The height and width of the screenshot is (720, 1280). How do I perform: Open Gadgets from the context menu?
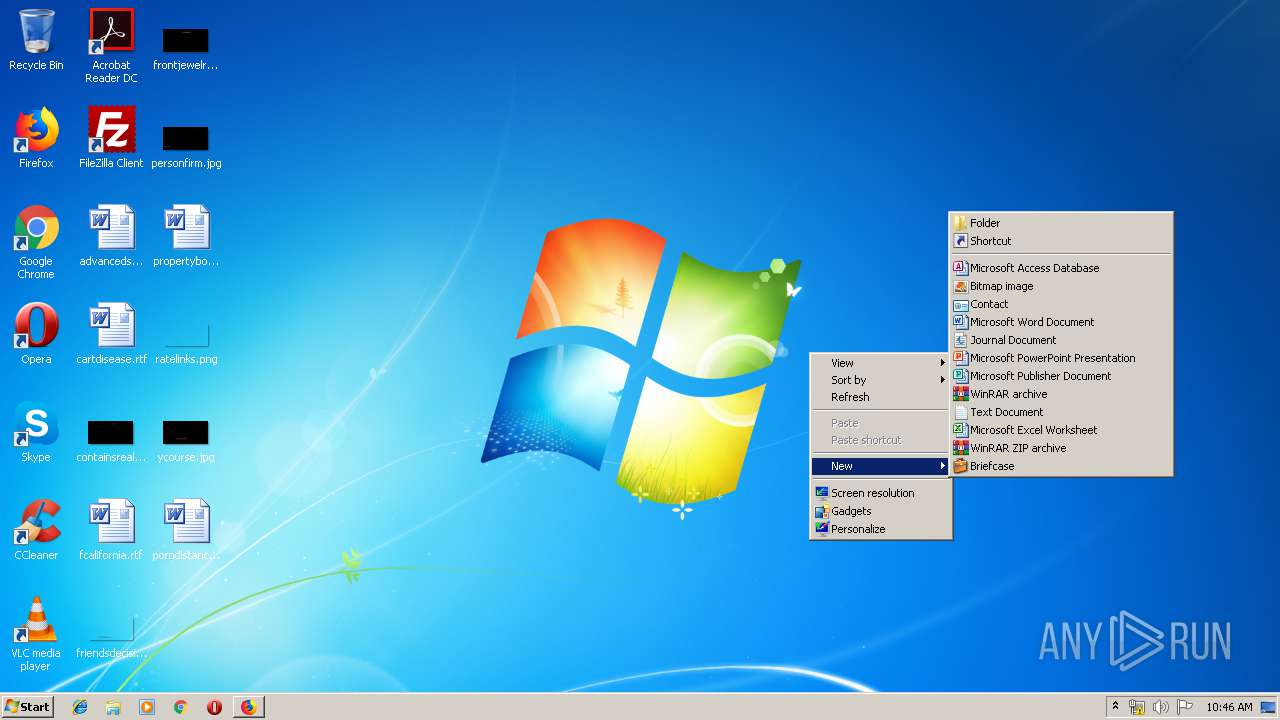click(880, 511)
